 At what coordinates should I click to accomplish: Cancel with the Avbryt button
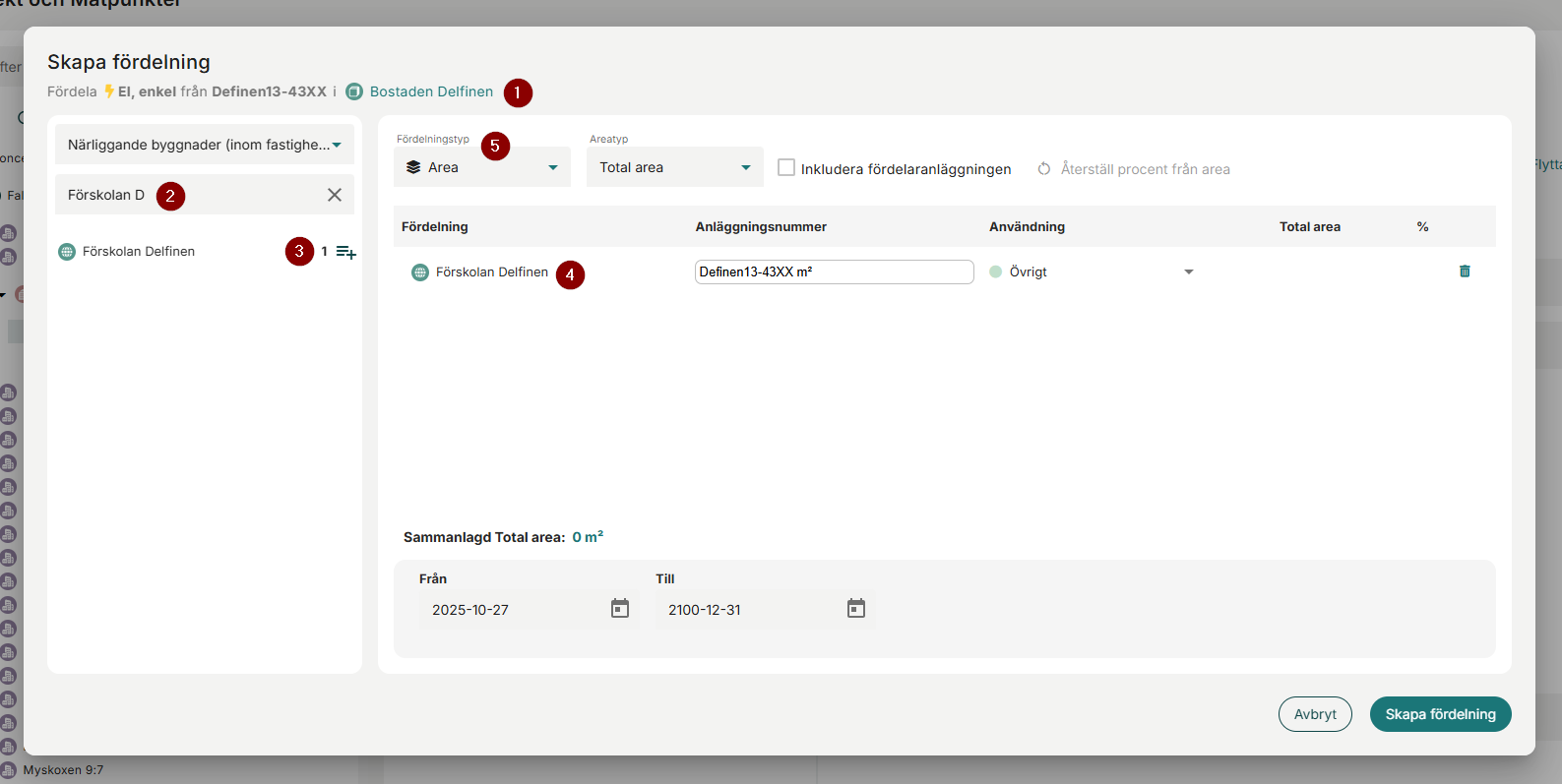pyautogui.click(x=1315, y=714)
